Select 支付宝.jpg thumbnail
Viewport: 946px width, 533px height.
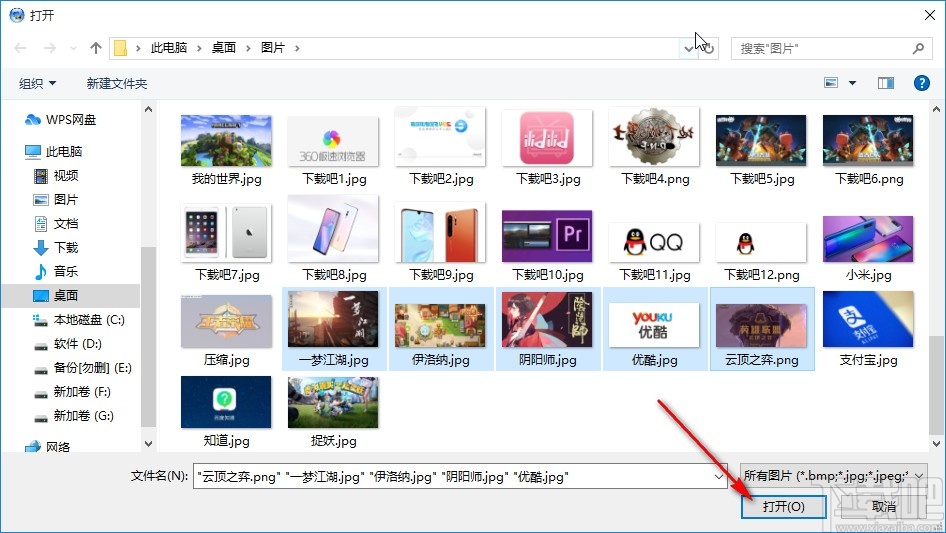pyautogui.click(x=868, y=319)
